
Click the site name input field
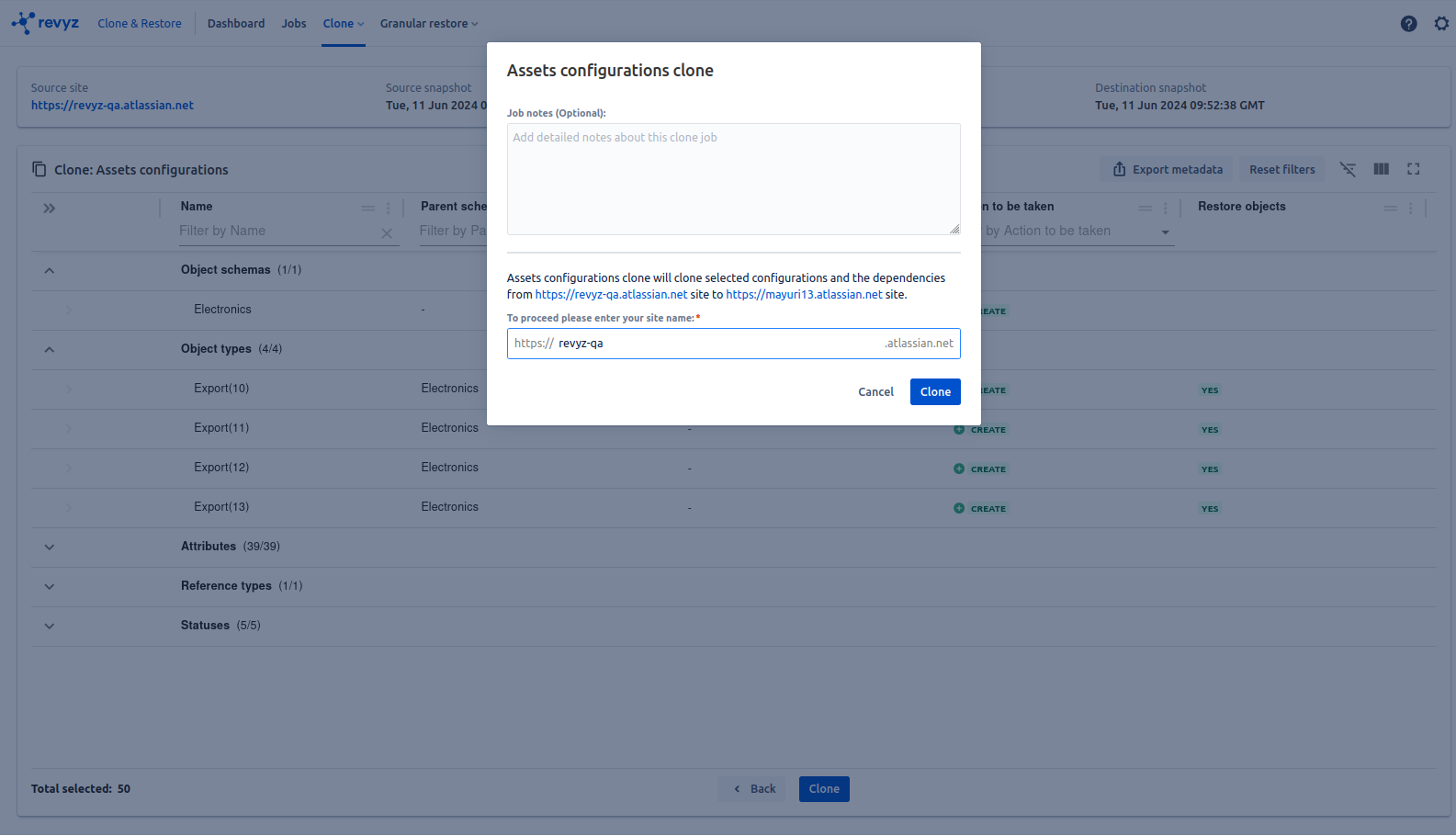[734, 344]
